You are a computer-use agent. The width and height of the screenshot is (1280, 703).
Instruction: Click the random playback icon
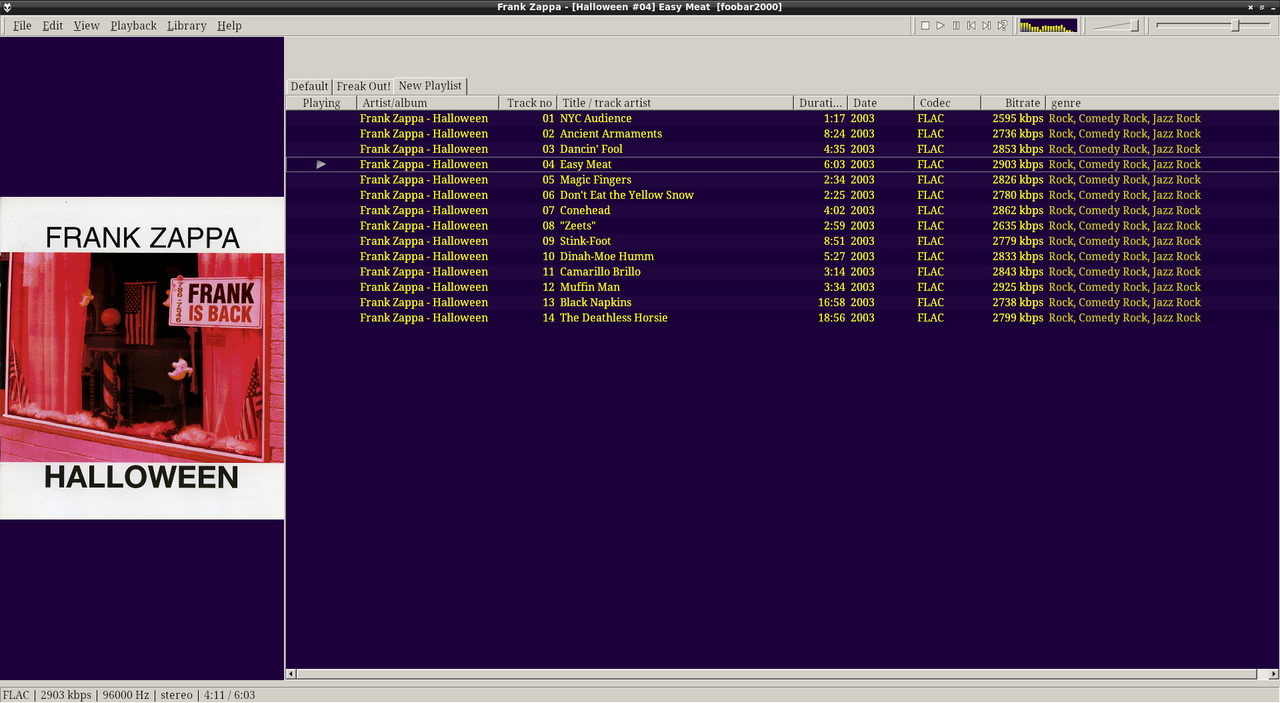pyautogui.click(x=1002, y=25)
